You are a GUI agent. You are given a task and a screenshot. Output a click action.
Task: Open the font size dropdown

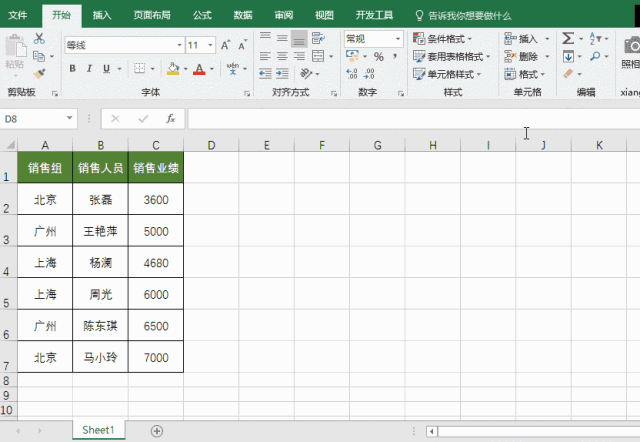click(x=210, y=45)
